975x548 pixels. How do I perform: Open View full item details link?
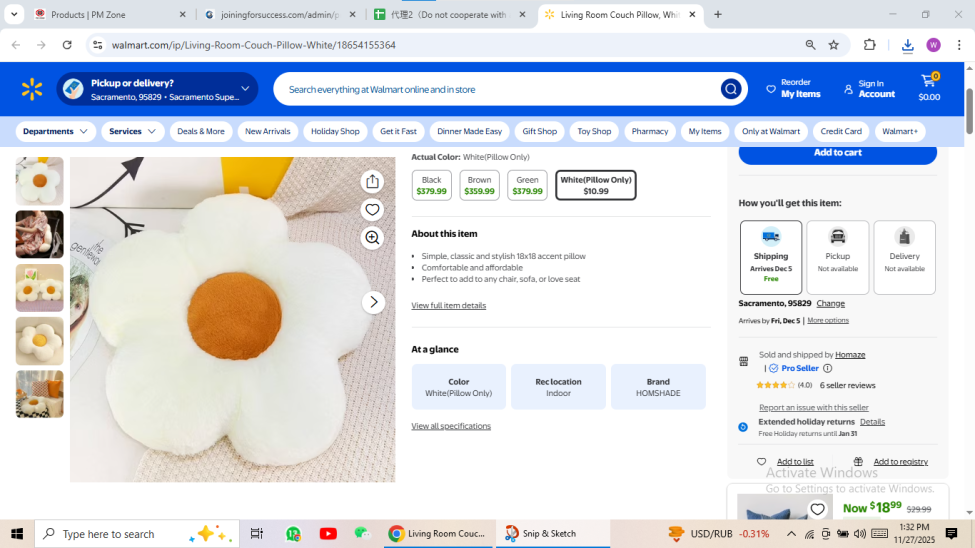(x=448, y=305)
